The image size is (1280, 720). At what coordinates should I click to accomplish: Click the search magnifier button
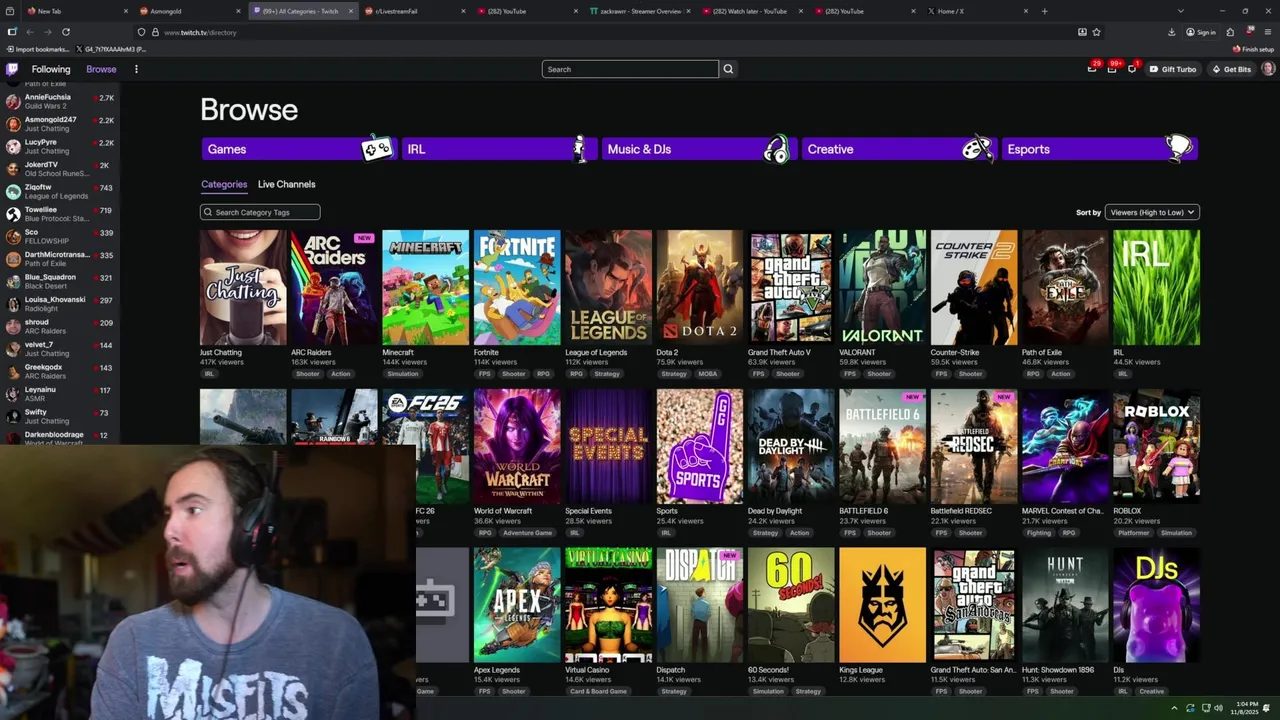(728, 69)
